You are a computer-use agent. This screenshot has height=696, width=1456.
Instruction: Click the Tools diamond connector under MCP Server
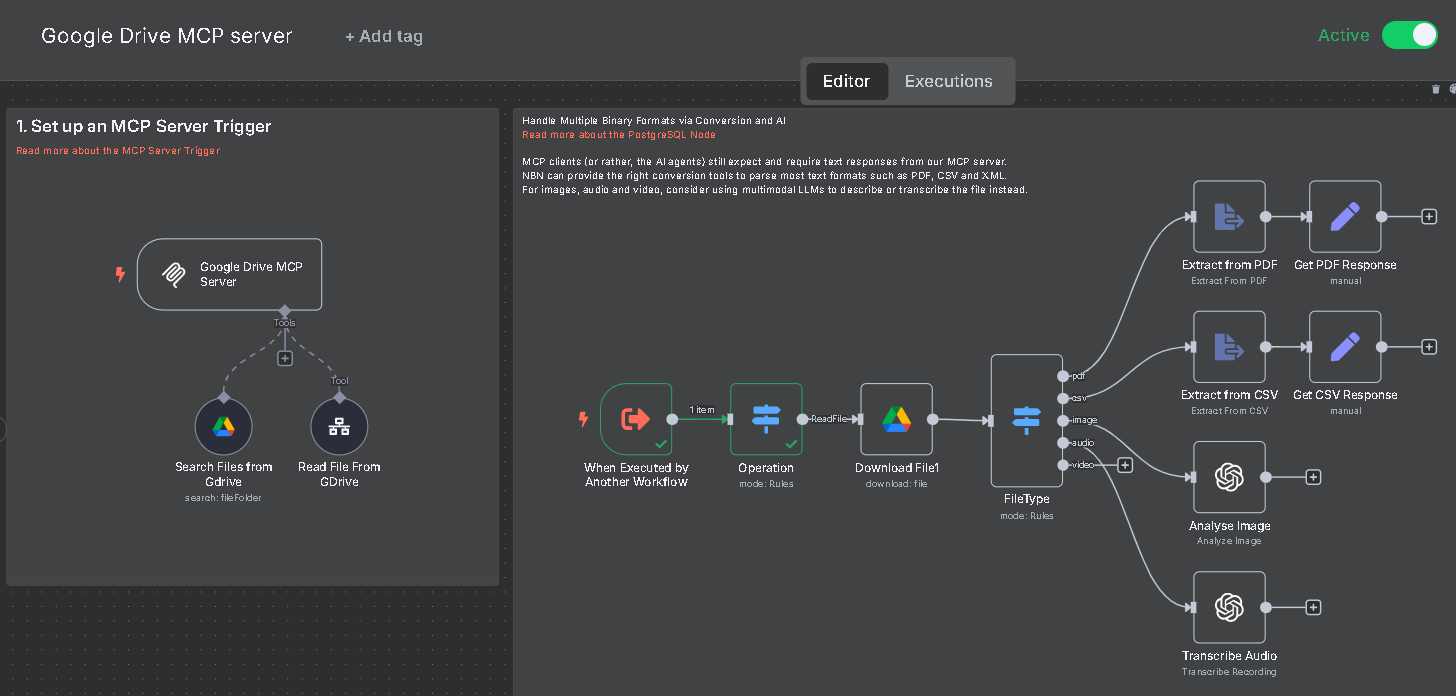click(285, 311)
